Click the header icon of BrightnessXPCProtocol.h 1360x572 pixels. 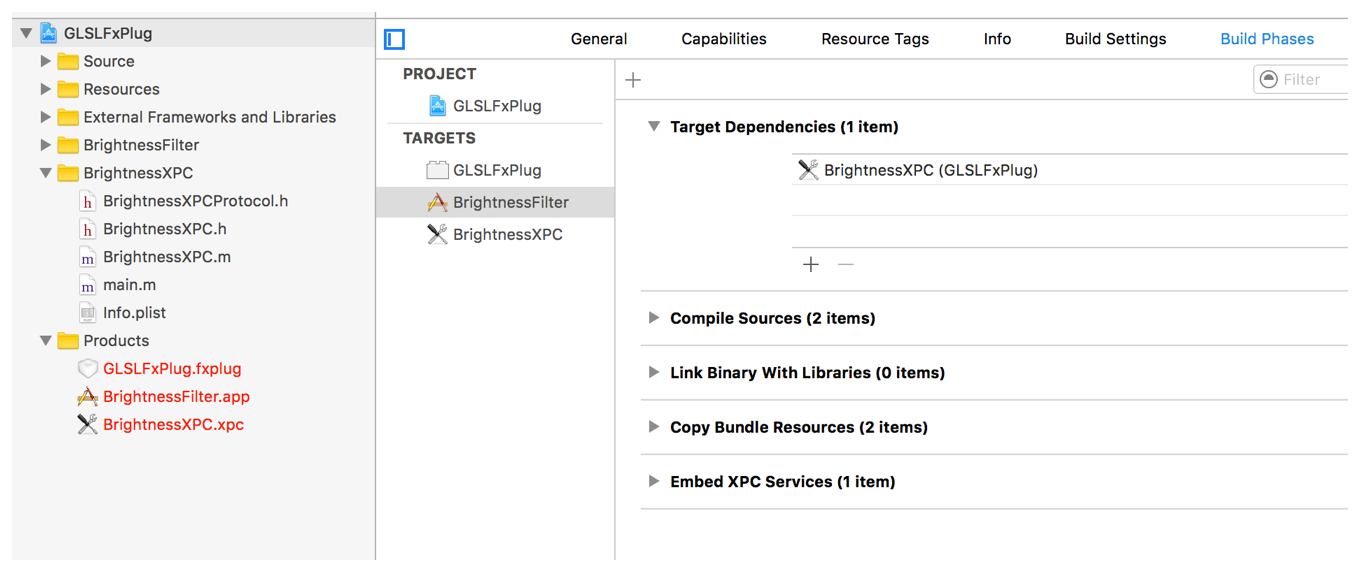click(x=88, y=201)
